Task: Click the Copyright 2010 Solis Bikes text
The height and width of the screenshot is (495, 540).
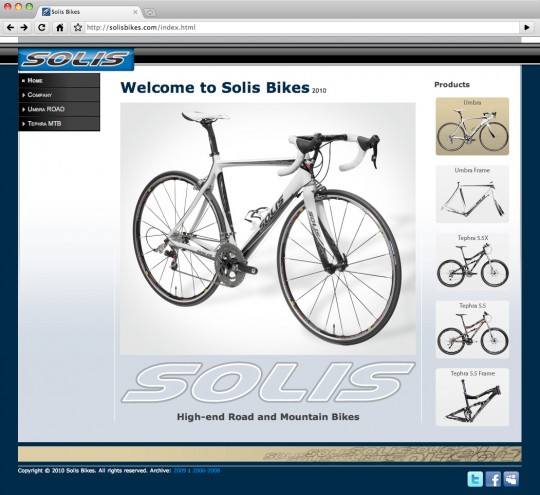Action: (57, 471)
